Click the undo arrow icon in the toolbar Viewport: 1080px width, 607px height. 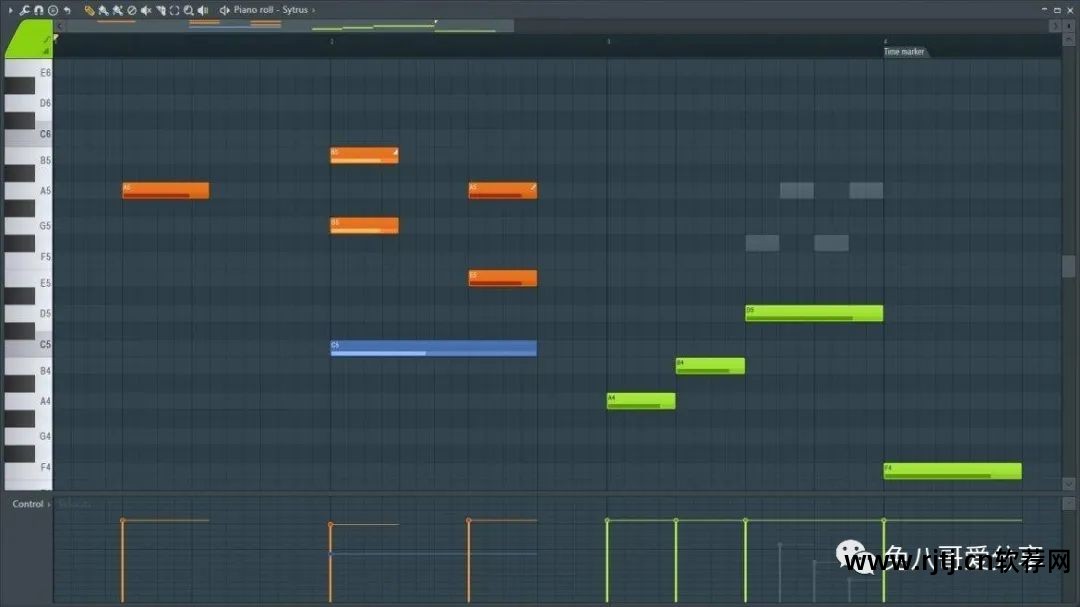tap(67, 10)
